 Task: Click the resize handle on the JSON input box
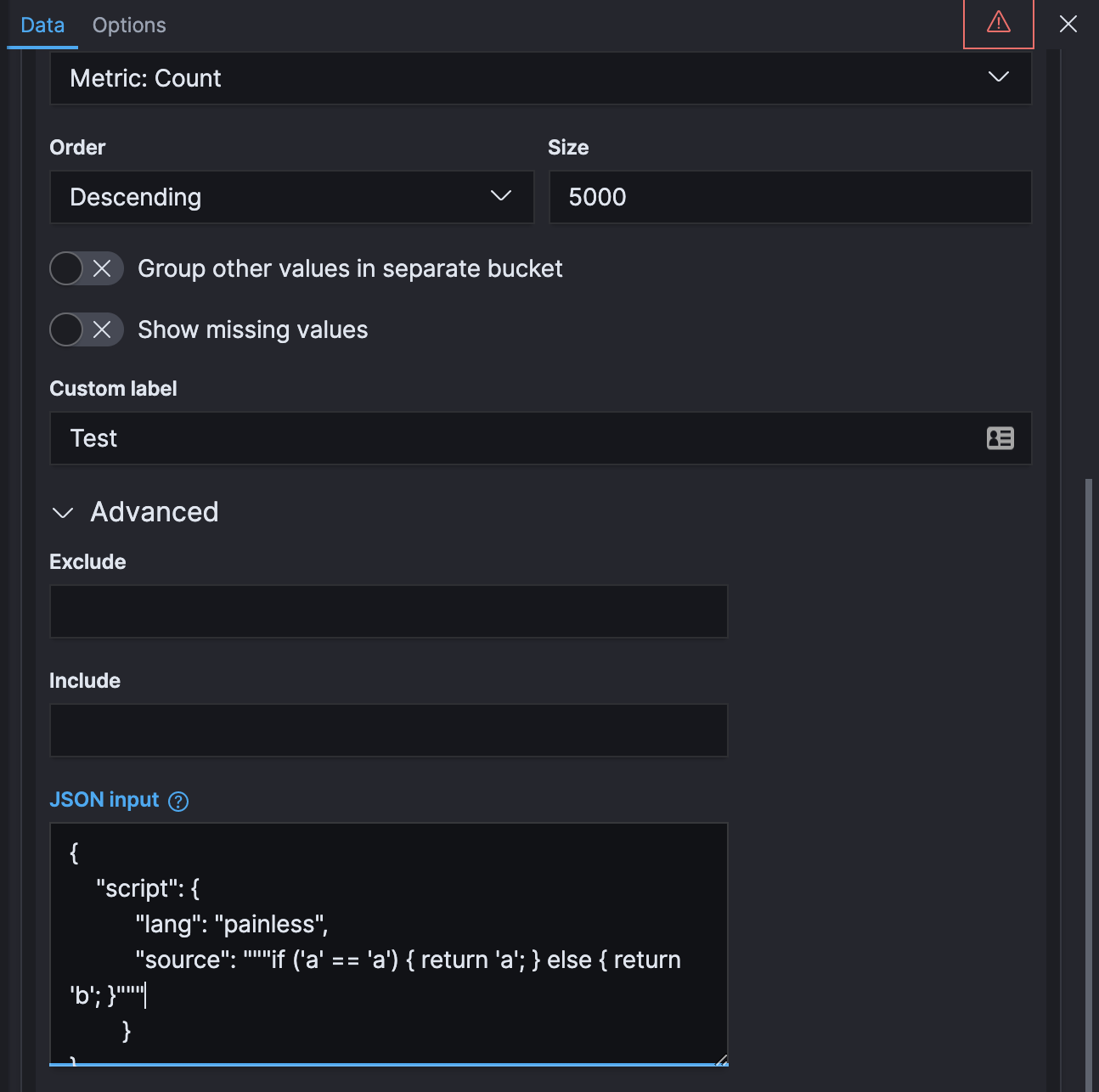coord(721,1059)
